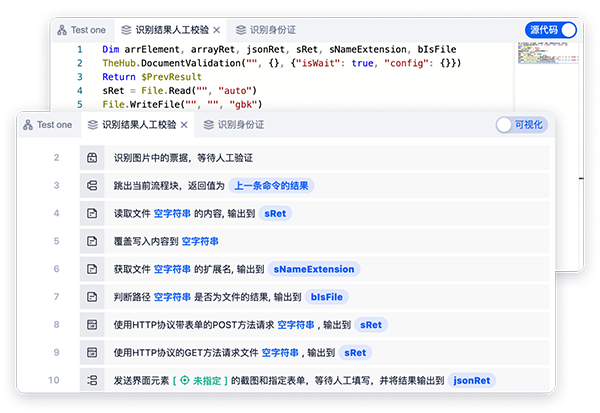Image resolution: width=600 pixels, height=413 pixels.
Task: Click the row 8 HTTP POST command icon
Action: pyautogui.click(x=92, y=325)
